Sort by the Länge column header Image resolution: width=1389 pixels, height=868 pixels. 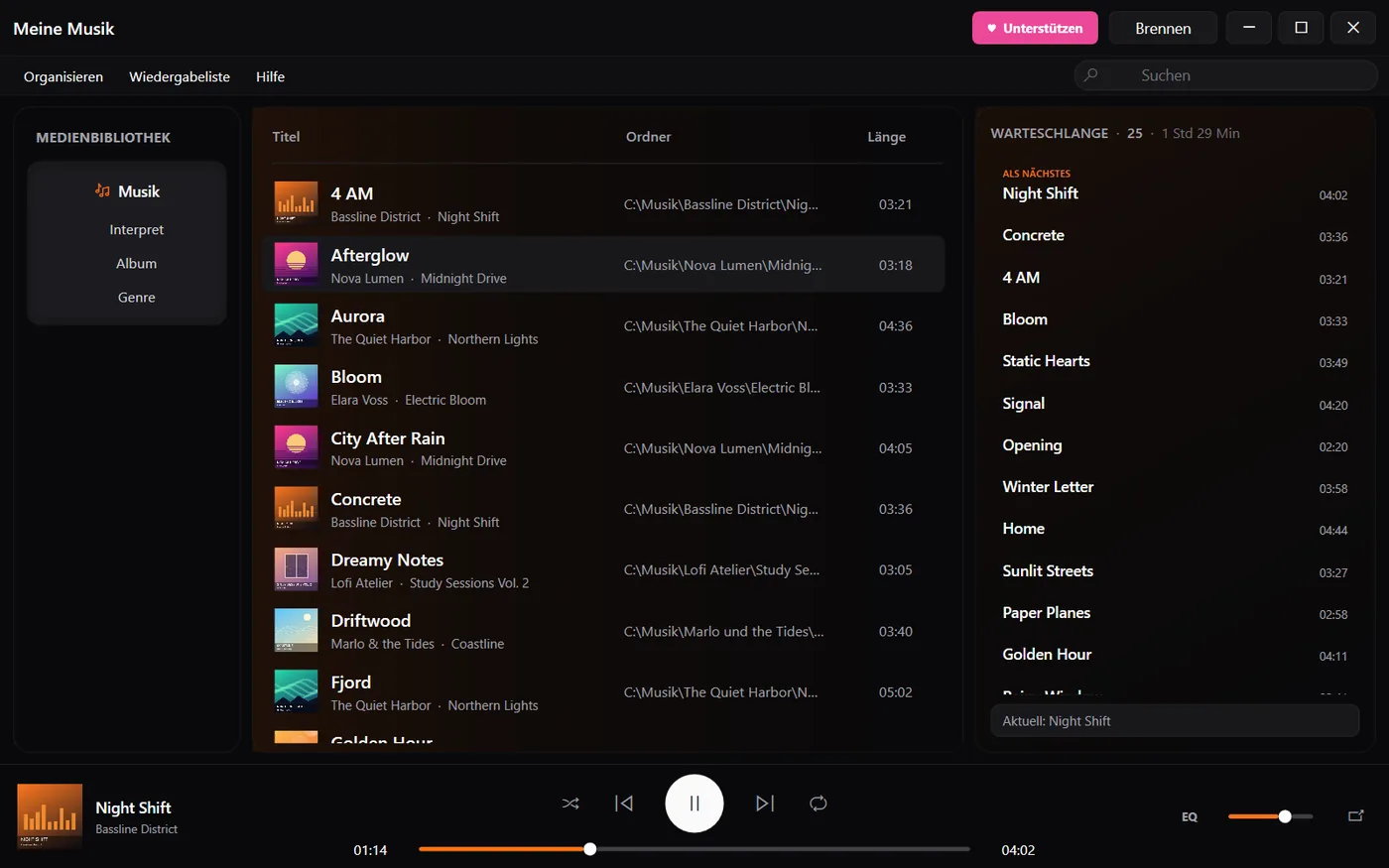click(x=886, y=137)
